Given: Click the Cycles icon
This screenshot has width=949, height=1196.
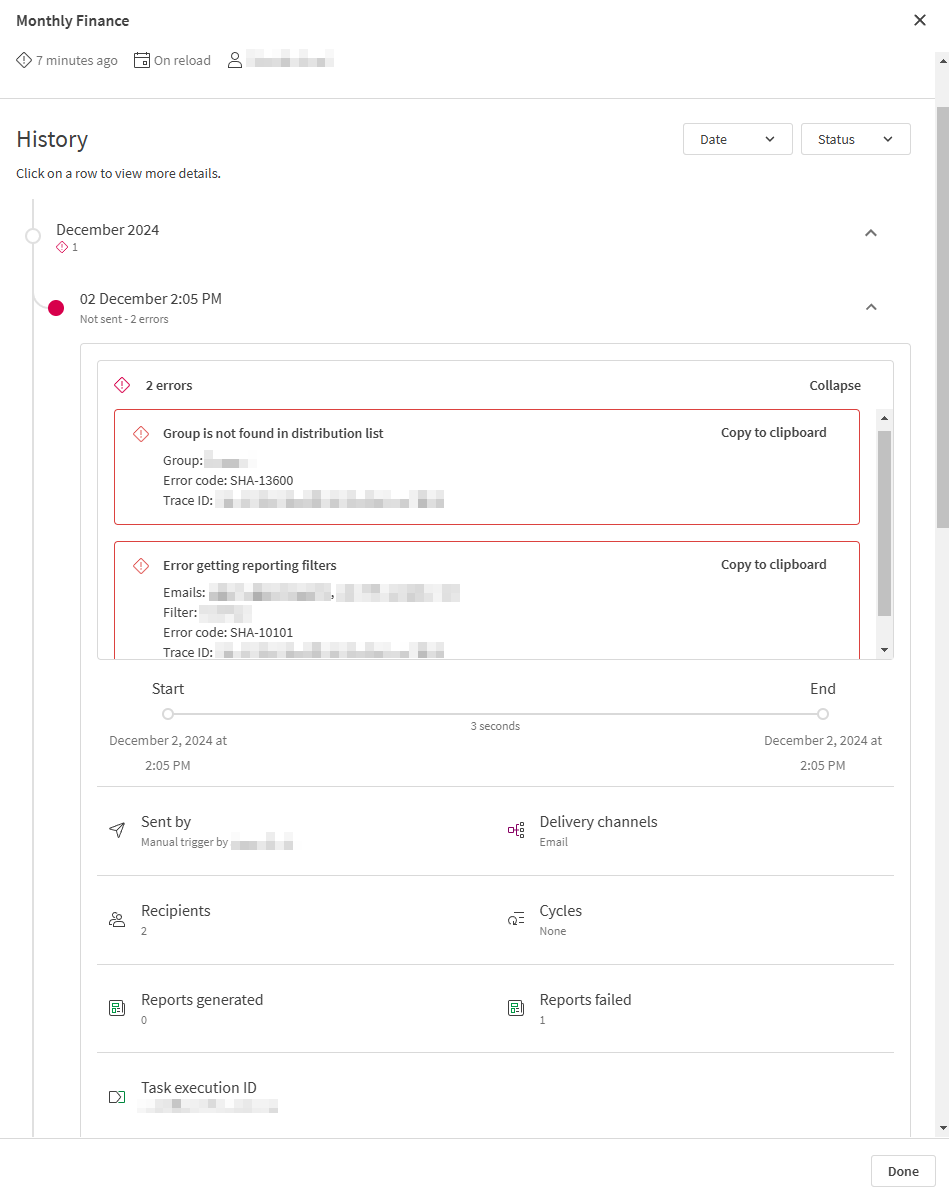Looking at the screenshot, I should (516, 920).
